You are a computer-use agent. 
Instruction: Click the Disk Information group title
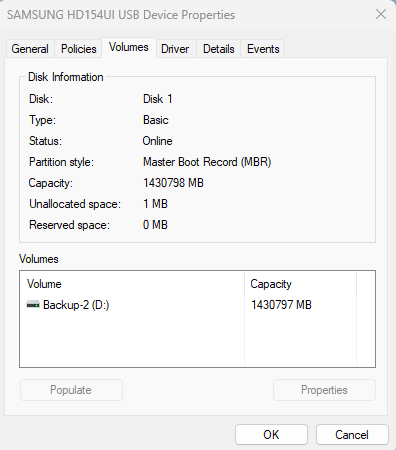click(x=66, y=77)
